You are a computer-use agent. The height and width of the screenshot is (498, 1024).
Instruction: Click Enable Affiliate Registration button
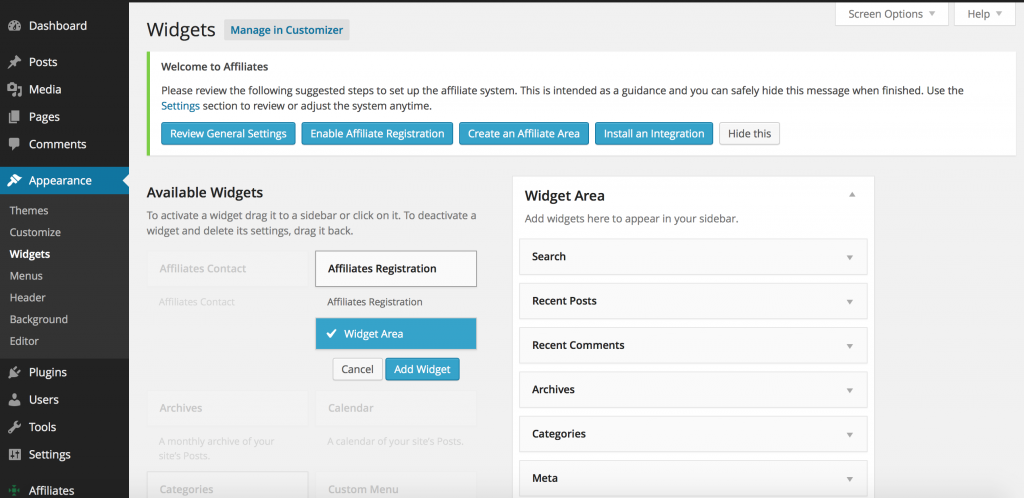[377, 134]
